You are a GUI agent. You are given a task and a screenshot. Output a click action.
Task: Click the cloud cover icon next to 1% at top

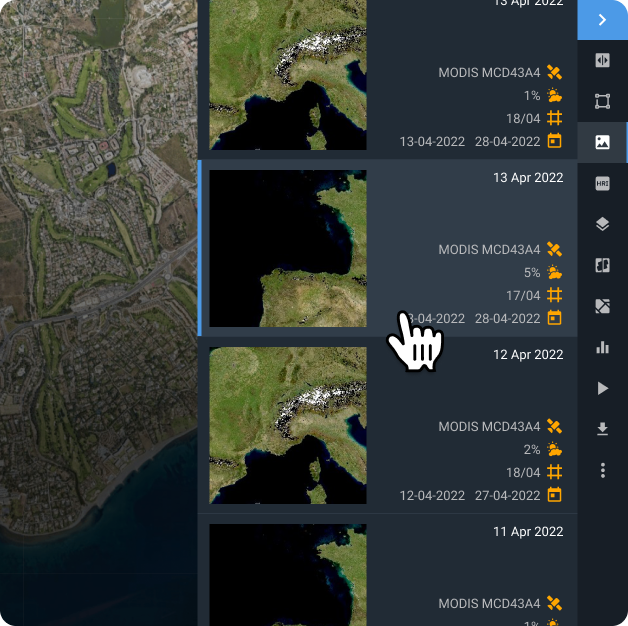pyautogui.click(x=554, y=95)
